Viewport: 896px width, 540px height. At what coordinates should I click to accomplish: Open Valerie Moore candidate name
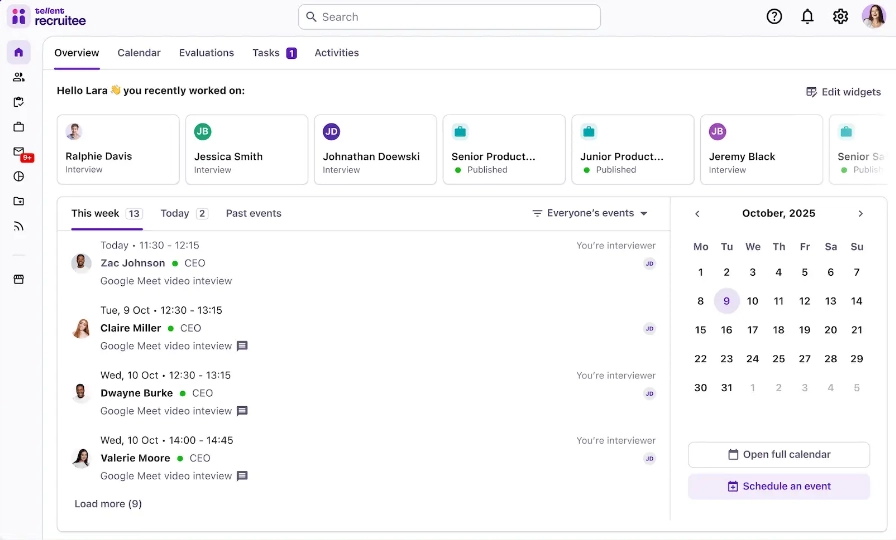pos(135,458)
